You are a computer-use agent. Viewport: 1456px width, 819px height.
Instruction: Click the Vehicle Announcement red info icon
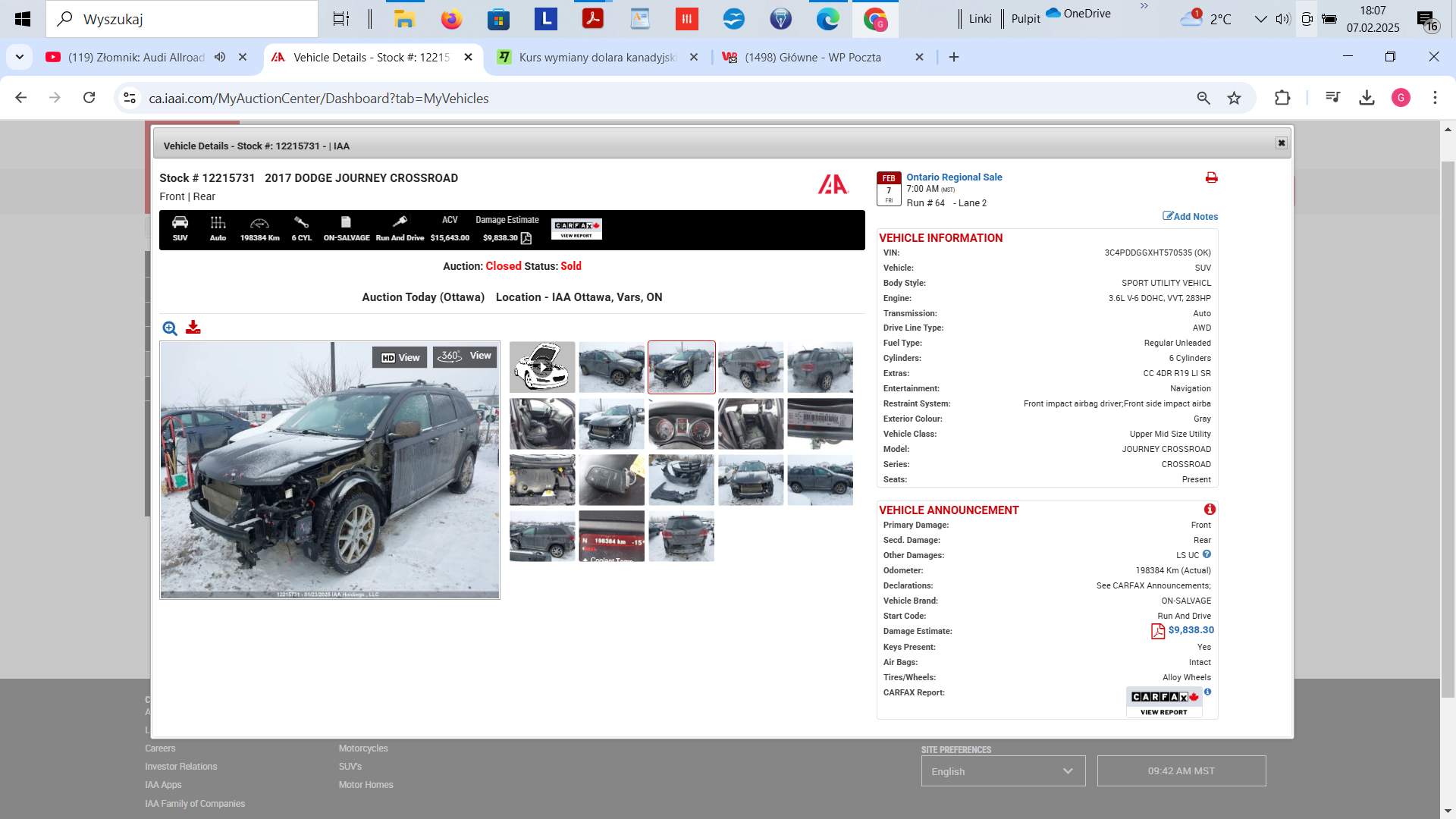click(x=1210, y=510)
